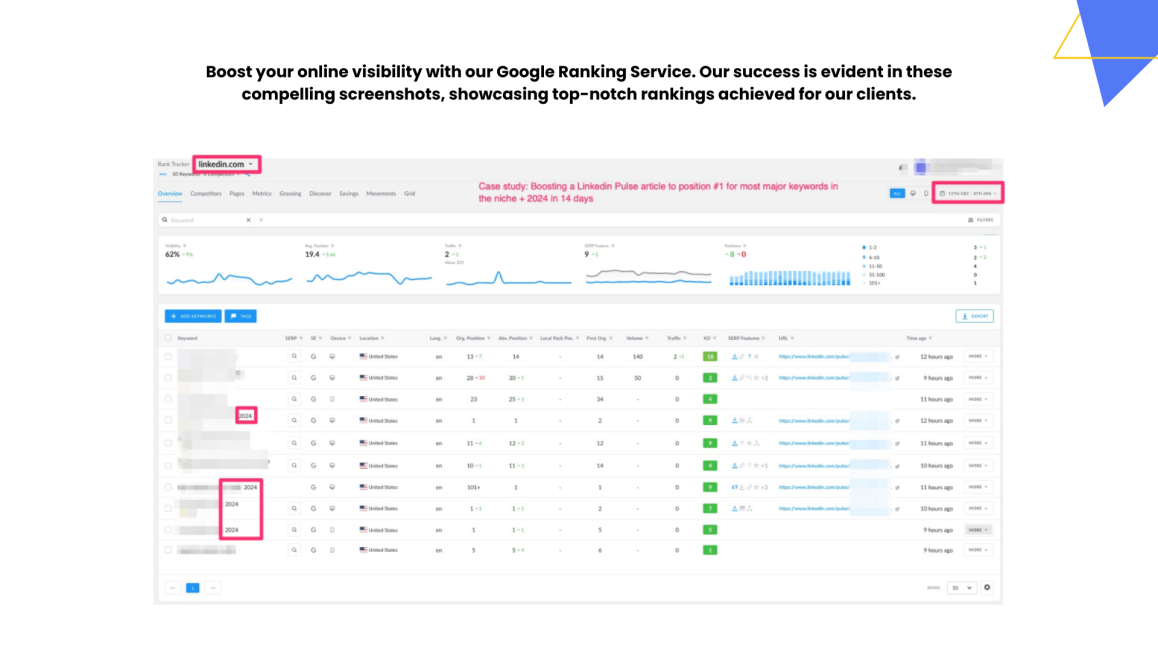The height and width of the screenshot is (652, 1158).
Task: Check the first keyword row checkbox
Action: pos(168,357)
